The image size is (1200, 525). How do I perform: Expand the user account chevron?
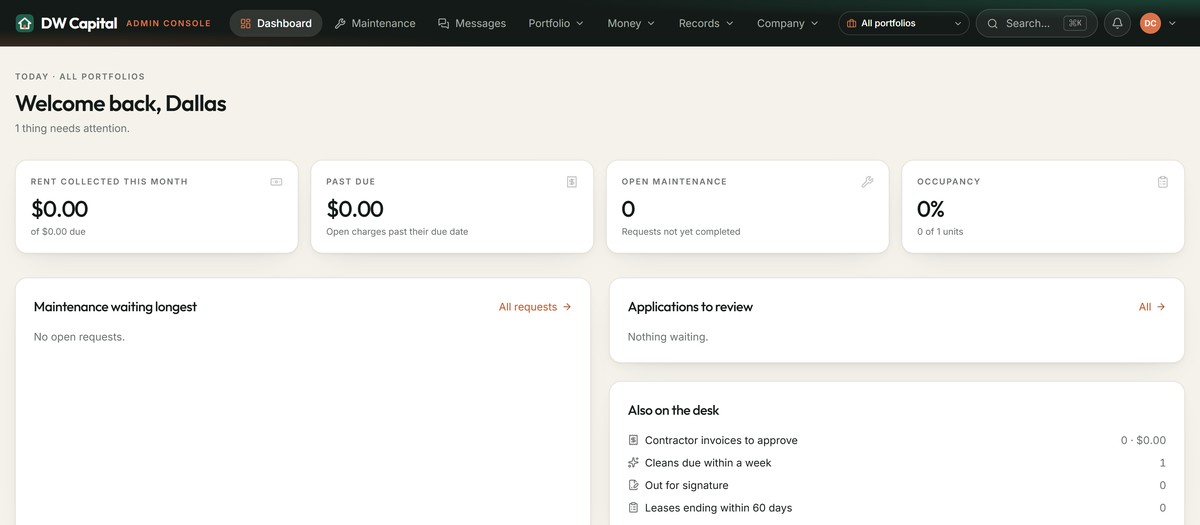[1172, 23]
